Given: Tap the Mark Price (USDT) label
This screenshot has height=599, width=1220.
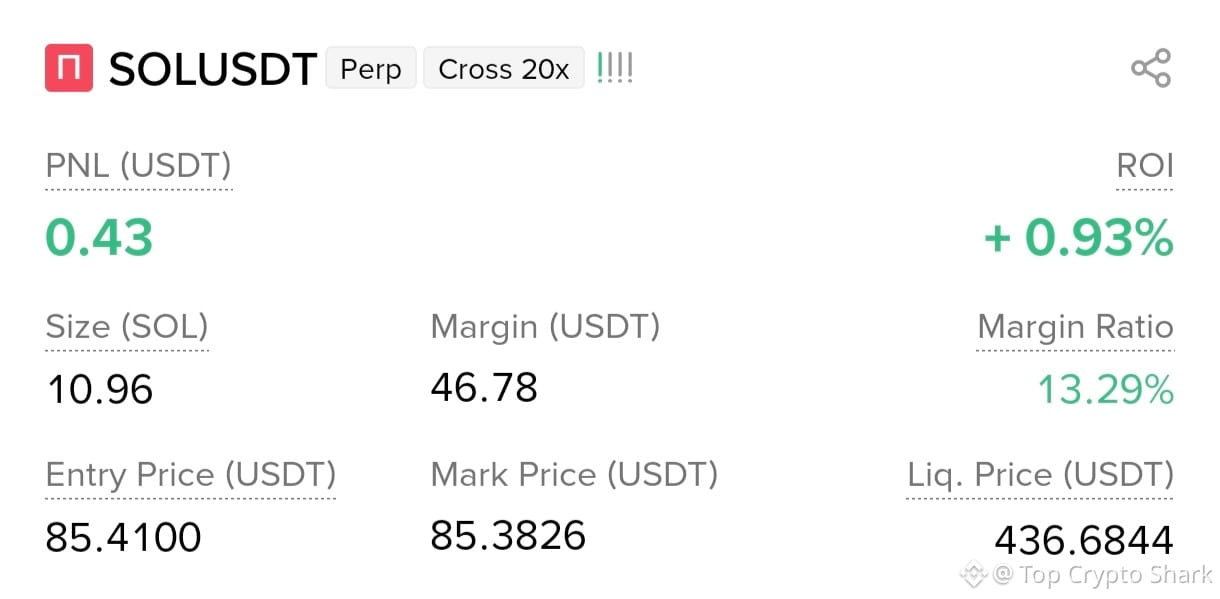Looking at the screenshot, I should (x=574, y=475).
